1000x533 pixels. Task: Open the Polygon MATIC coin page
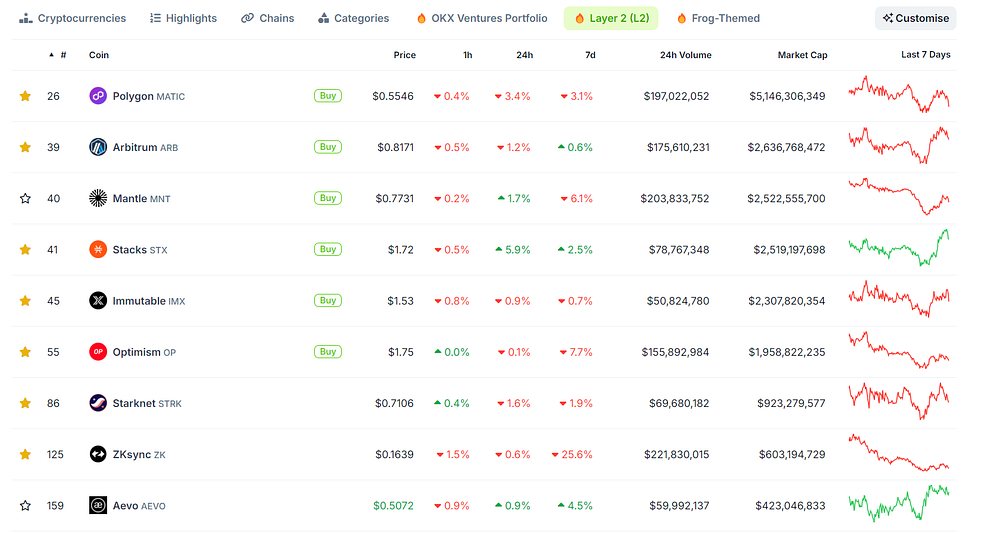[149, 96]
